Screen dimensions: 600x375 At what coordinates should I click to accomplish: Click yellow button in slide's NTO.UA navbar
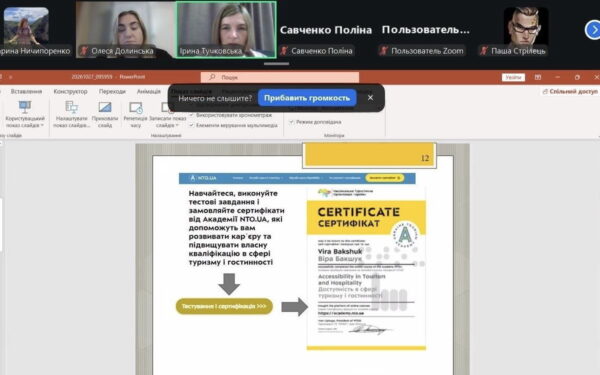click(x=384, y=178)
